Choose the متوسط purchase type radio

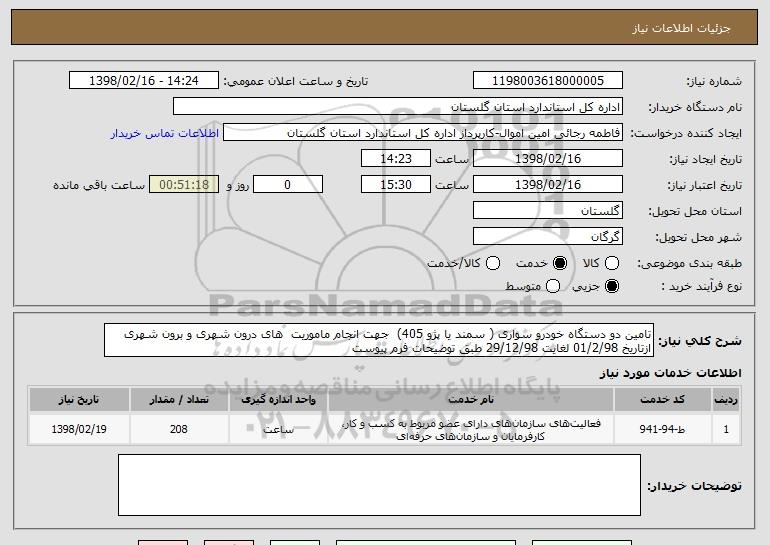[553, 286]
